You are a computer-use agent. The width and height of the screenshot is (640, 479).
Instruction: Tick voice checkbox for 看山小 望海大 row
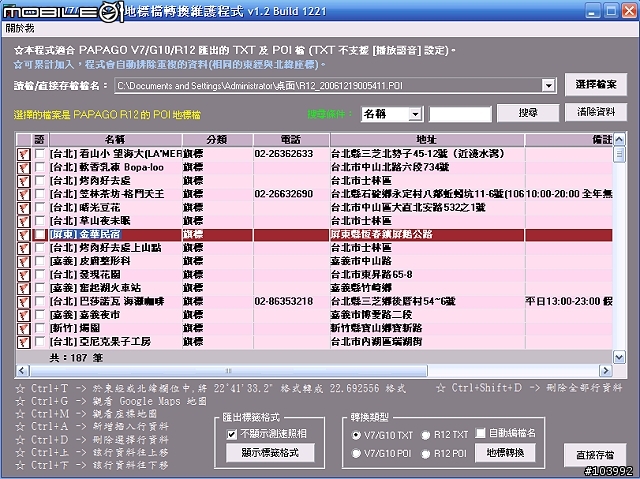tap(40, 154)
